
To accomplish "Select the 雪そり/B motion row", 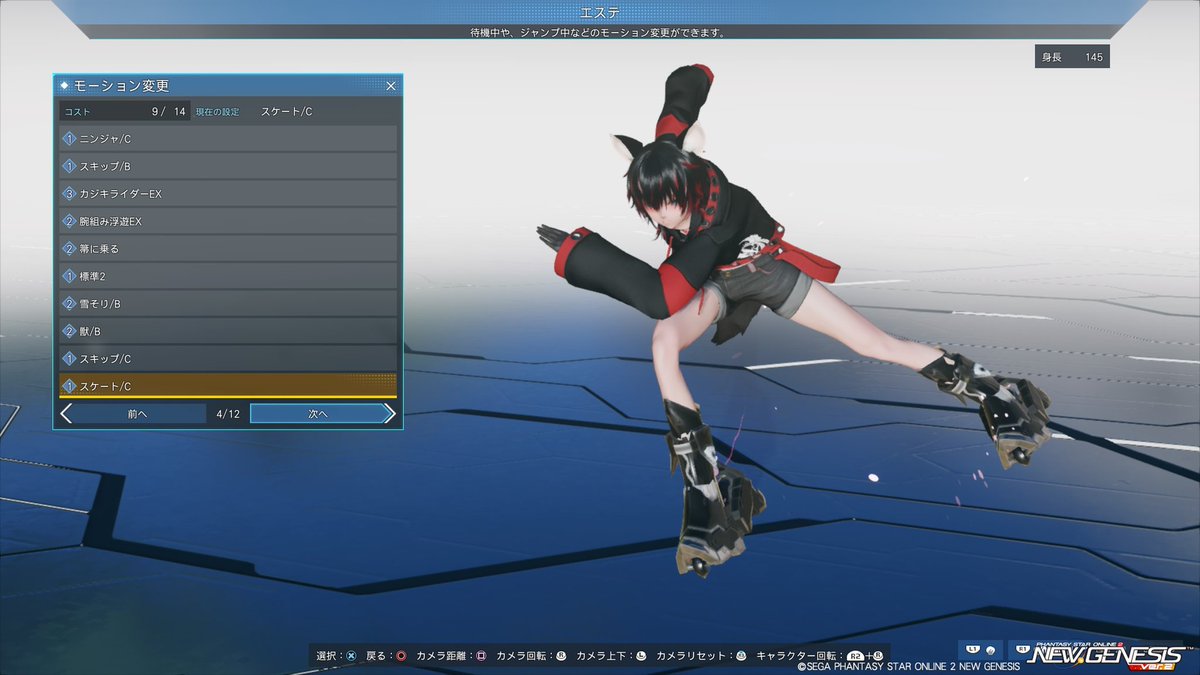I will pyautogui.click(x=228, y=303).
